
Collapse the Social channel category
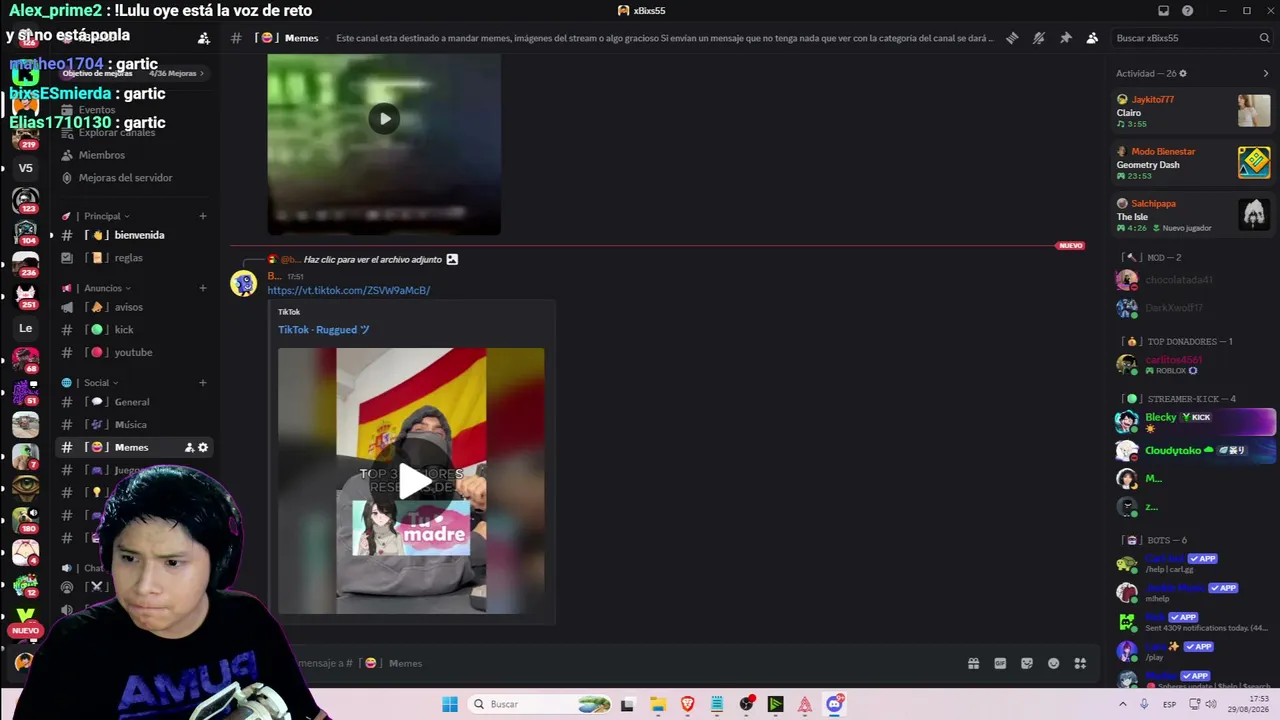tap(97, 382)
